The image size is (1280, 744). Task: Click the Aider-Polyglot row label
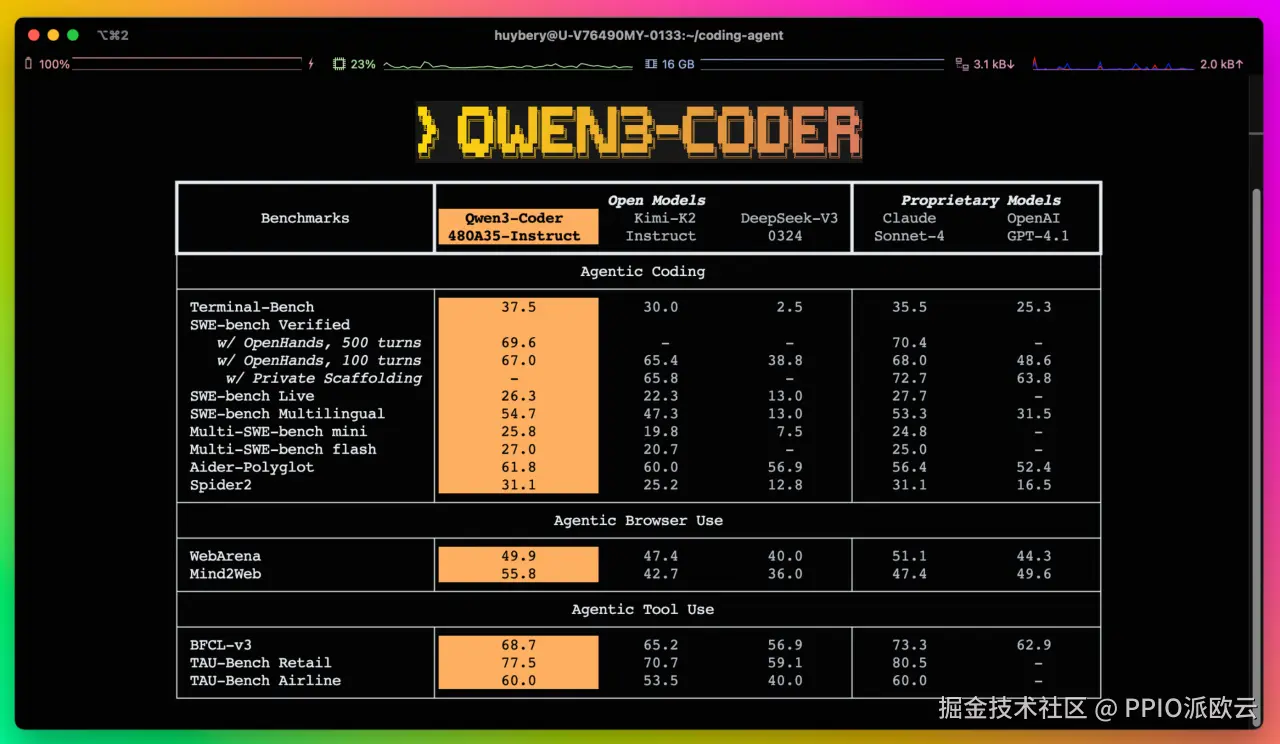tap(252, 467)
